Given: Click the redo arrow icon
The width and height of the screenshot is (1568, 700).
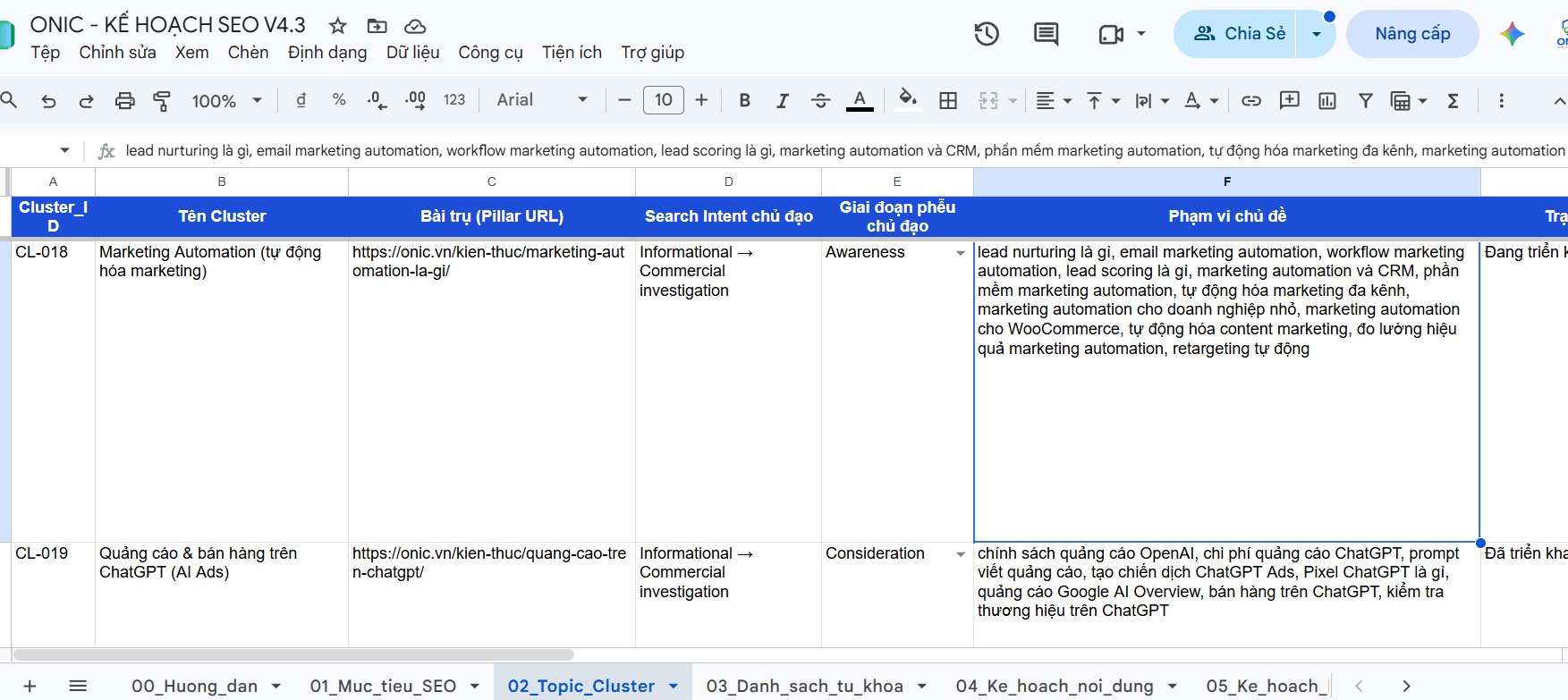Looking at the screenshot, I should pos(86,101).
